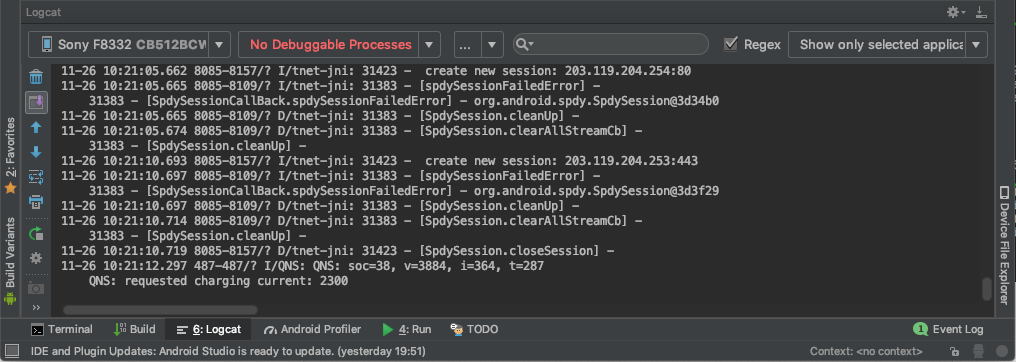Switch to the Terminal tab
1016x362 pixels.
(62, 329)
